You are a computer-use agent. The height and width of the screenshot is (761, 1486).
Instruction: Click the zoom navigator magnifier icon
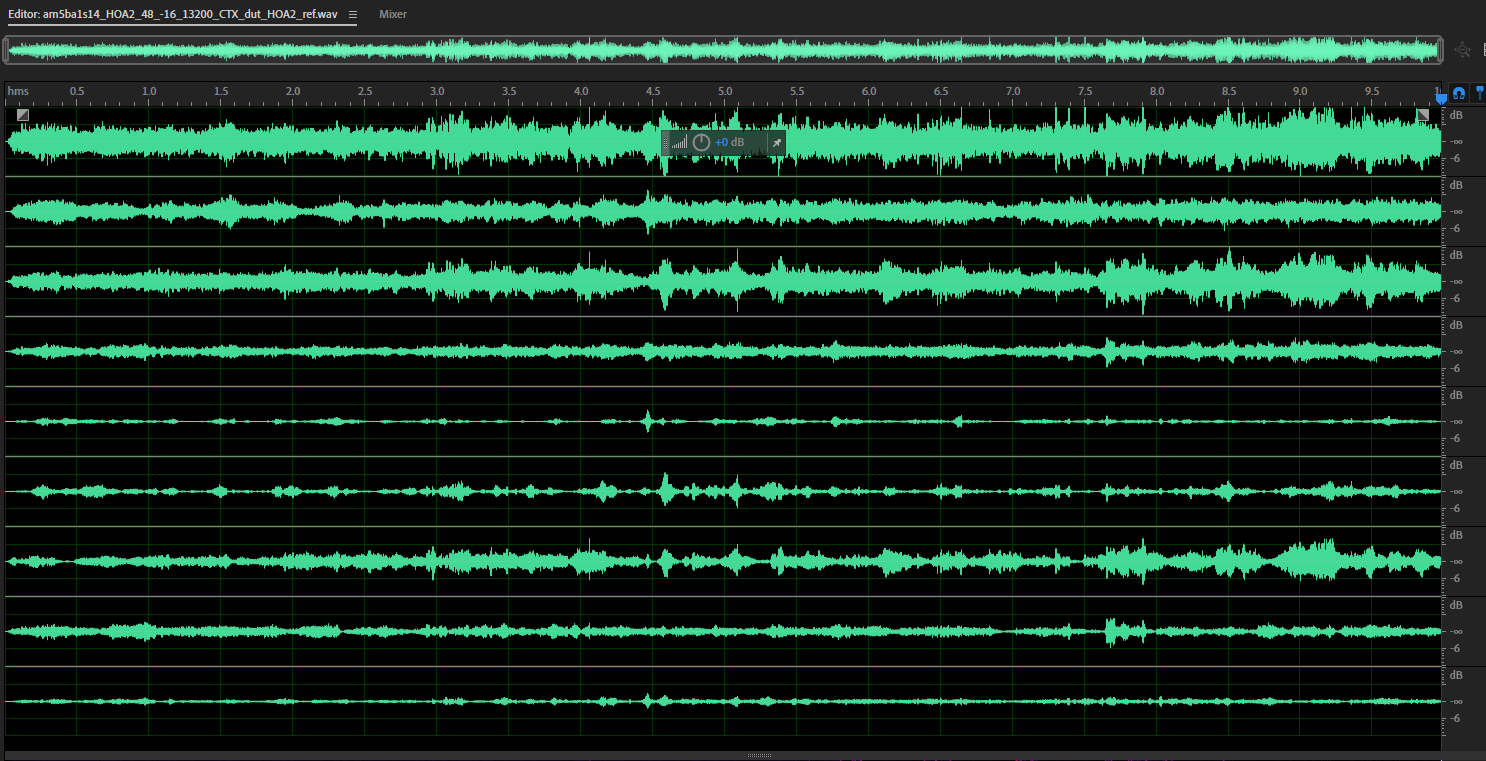point(1463,50)
